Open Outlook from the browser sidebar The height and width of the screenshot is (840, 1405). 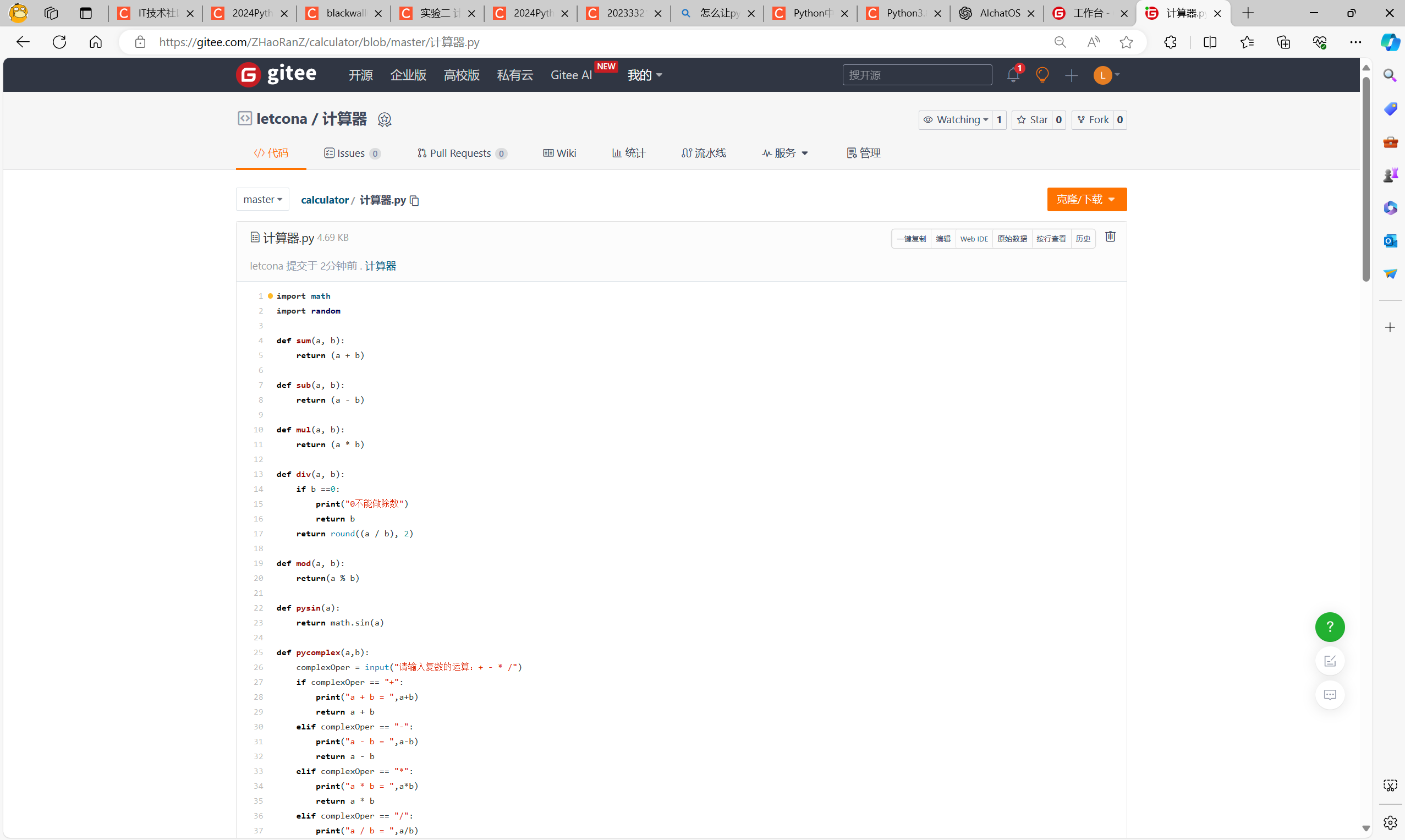click(x=1390, y=240)
